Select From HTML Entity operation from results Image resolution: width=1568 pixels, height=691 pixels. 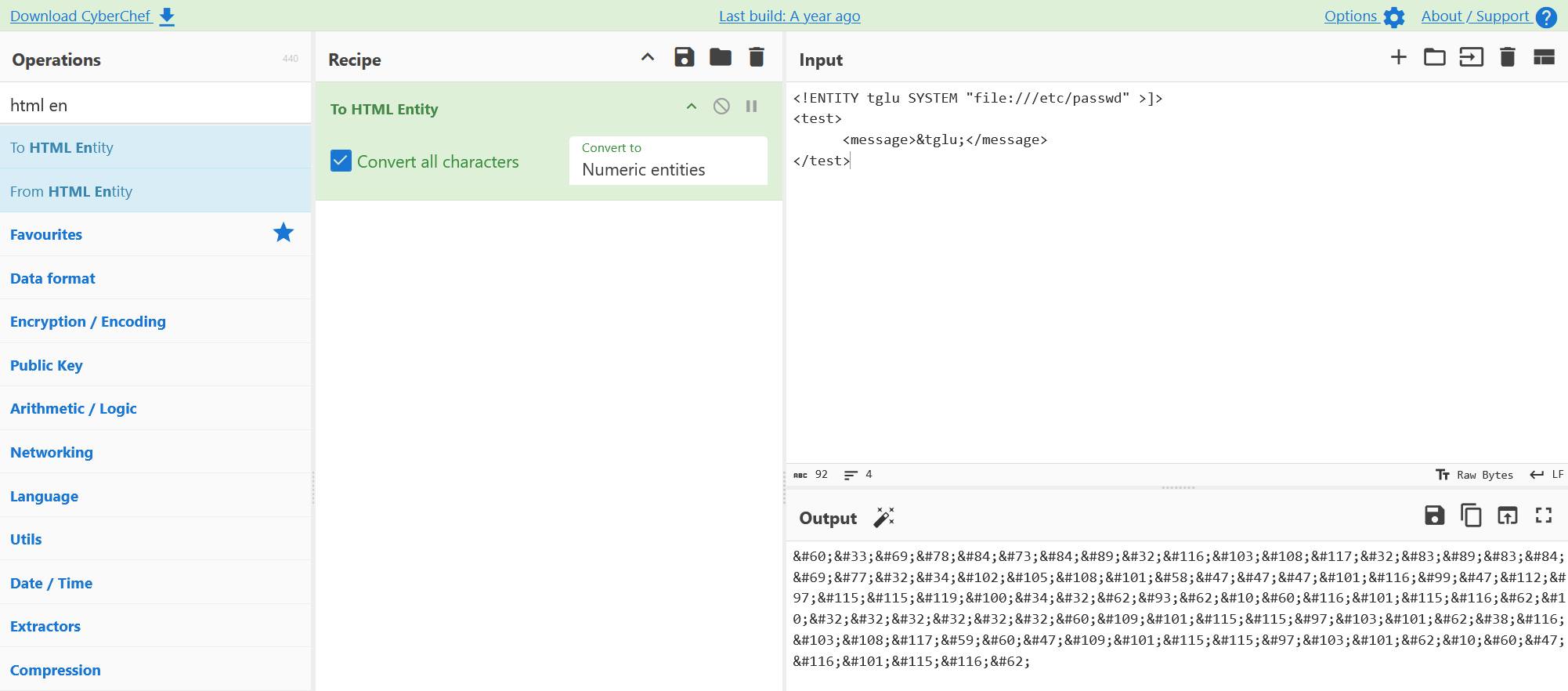coord(156,191)
